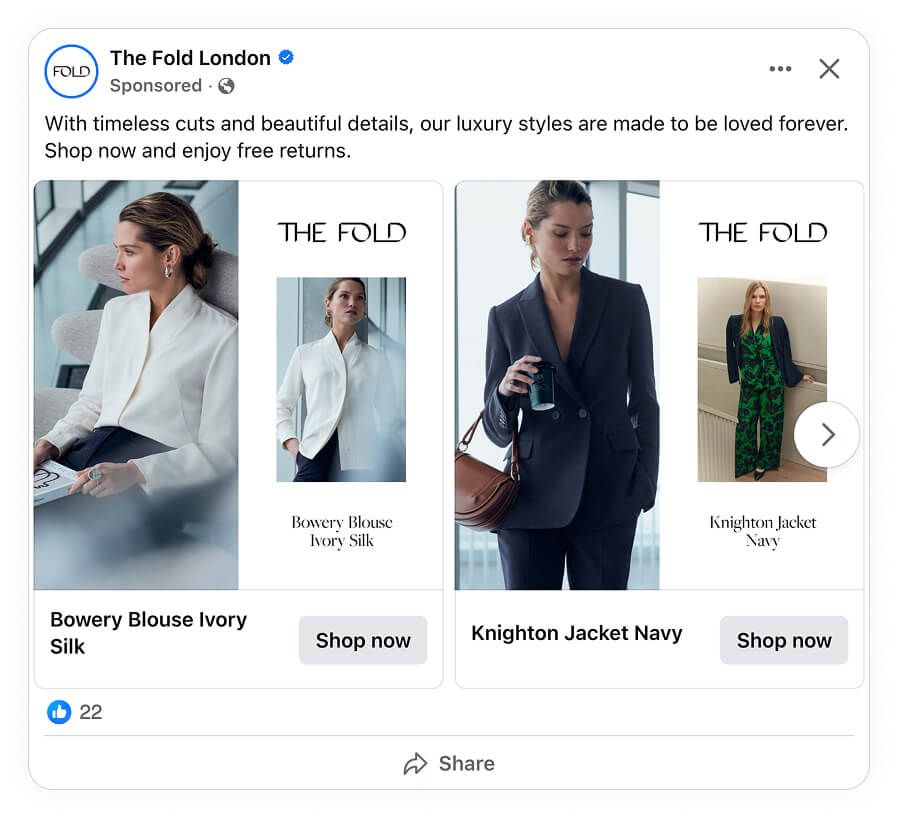Click the Share arrow icon
This screenshot has height=818, width=898.
click(x=417, y=763)
